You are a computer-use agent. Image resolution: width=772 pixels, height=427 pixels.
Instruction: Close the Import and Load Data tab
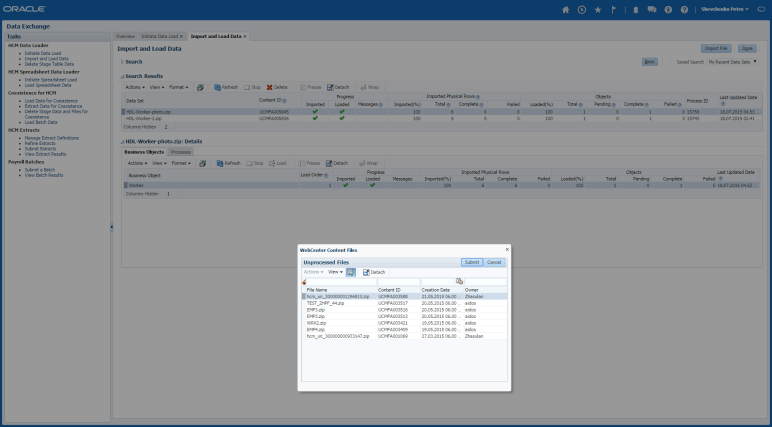[x=245, y=36]
